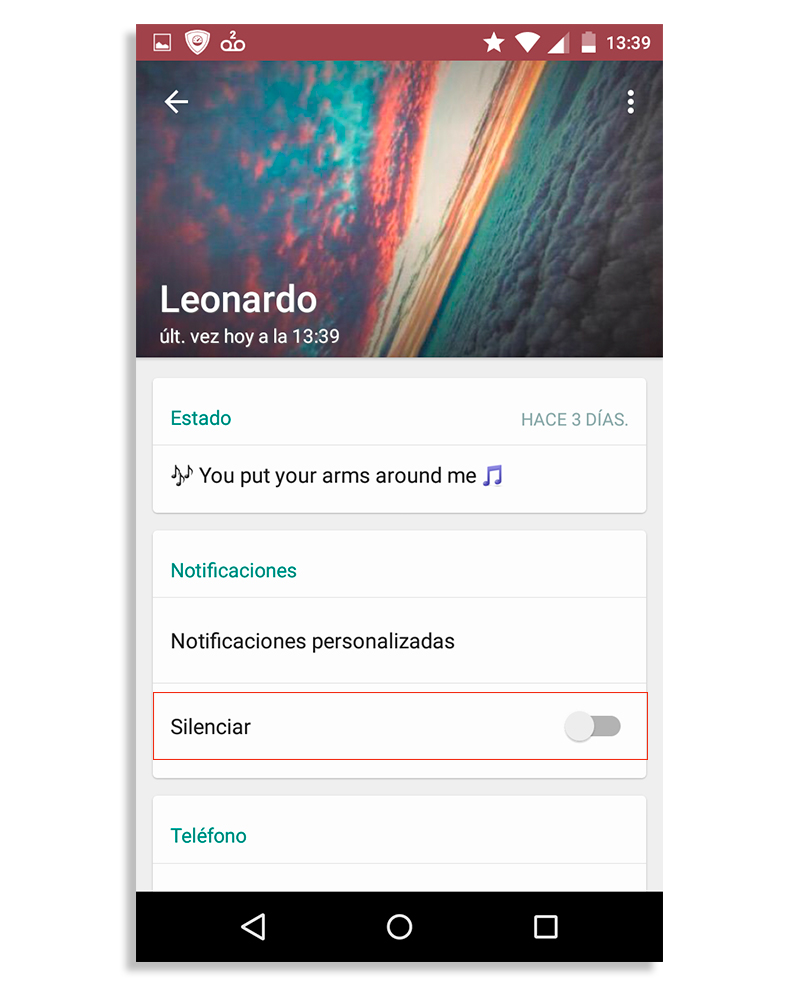This screenshot has width=800, height=986.
Task: Tap the Silenciar row label
Action: pyautogui.click(x=211, y=727)
